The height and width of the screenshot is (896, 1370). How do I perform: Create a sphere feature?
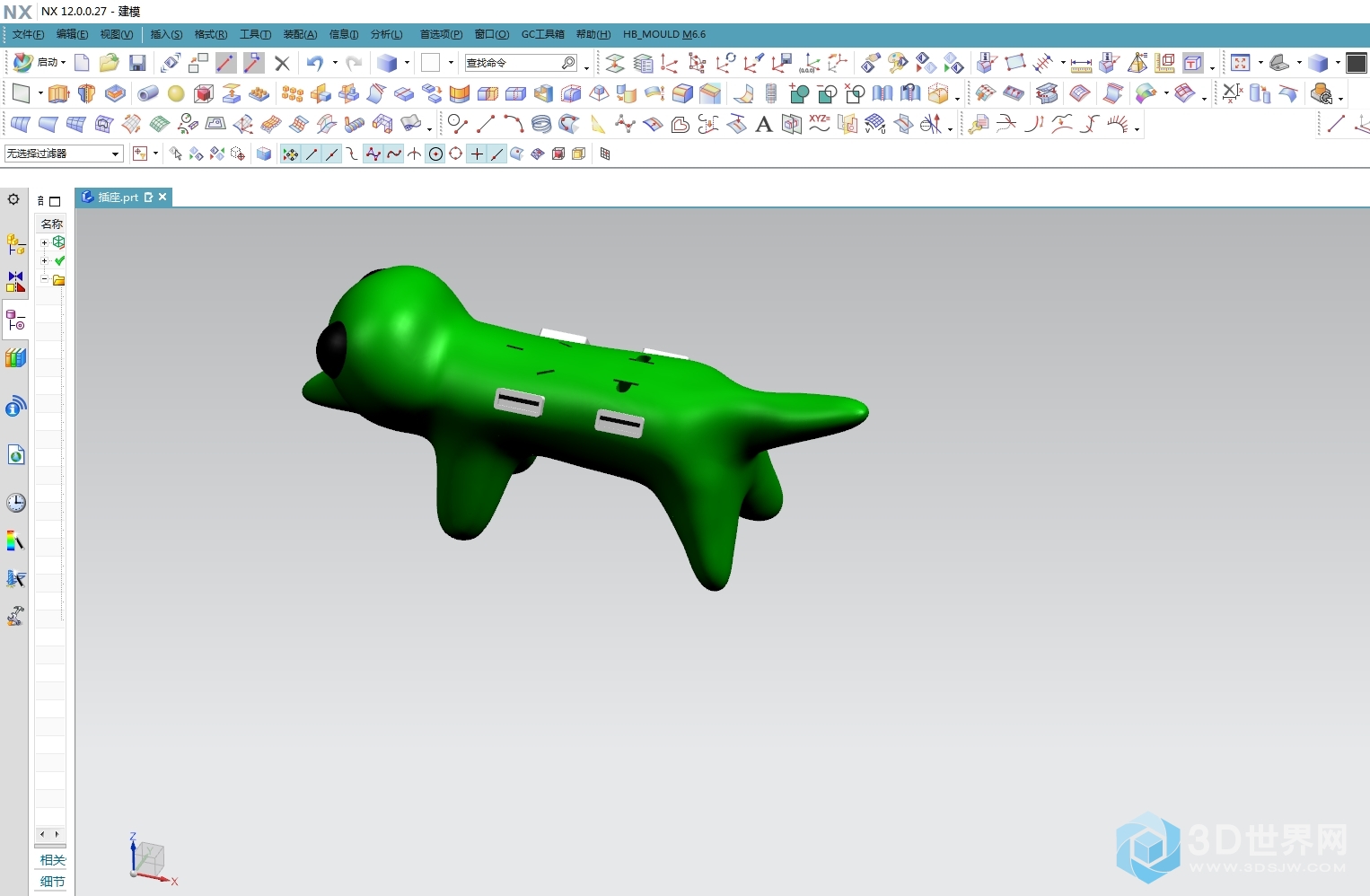pyautogui.click(x=176, y=93)
